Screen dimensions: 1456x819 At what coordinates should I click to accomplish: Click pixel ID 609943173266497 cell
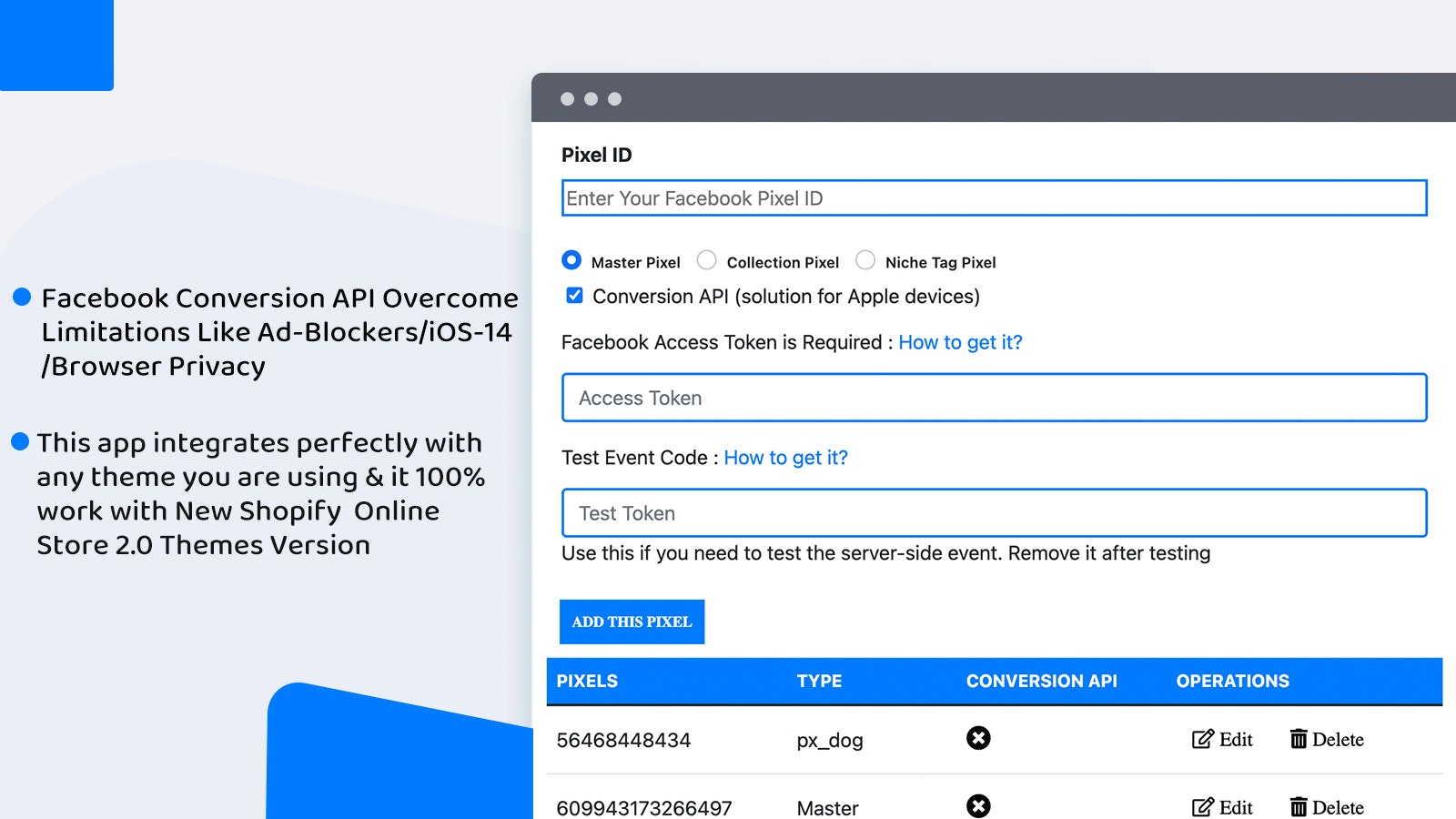tap(644, 808)
